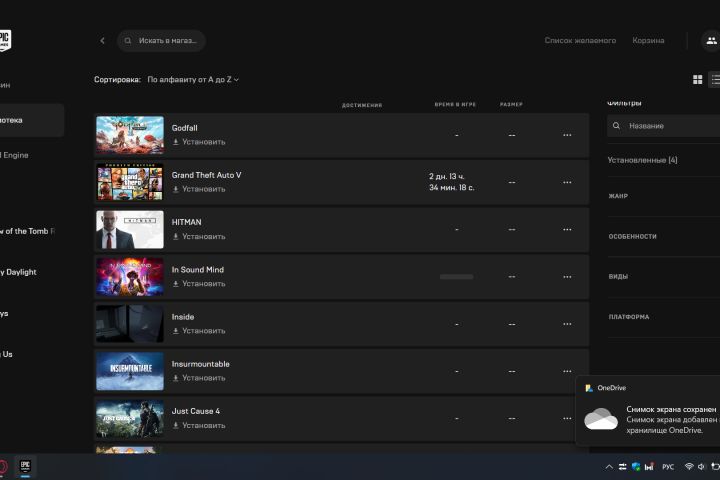Show hidden tray icons chevron

tap(609, 467)
